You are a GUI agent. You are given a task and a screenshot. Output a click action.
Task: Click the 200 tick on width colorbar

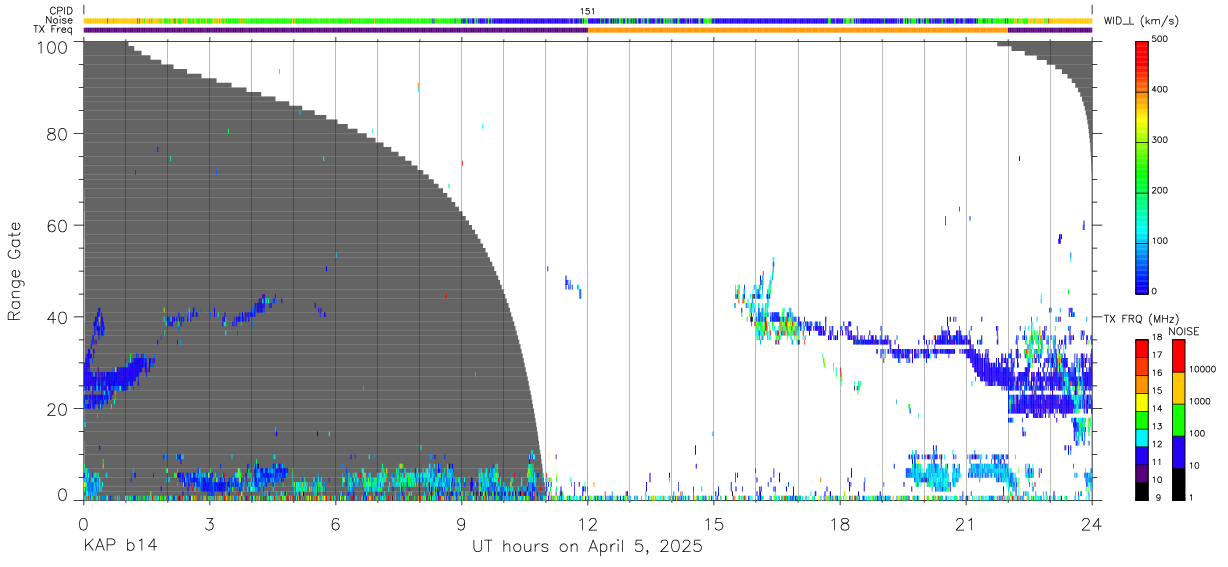pyautogui.click(x=1161, y=190)
